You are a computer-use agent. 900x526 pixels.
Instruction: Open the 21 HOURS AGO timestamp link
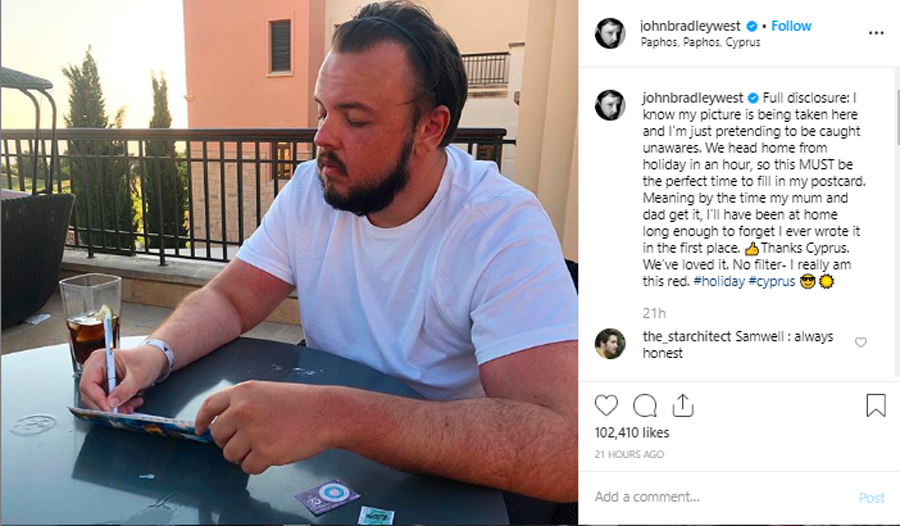629,454
